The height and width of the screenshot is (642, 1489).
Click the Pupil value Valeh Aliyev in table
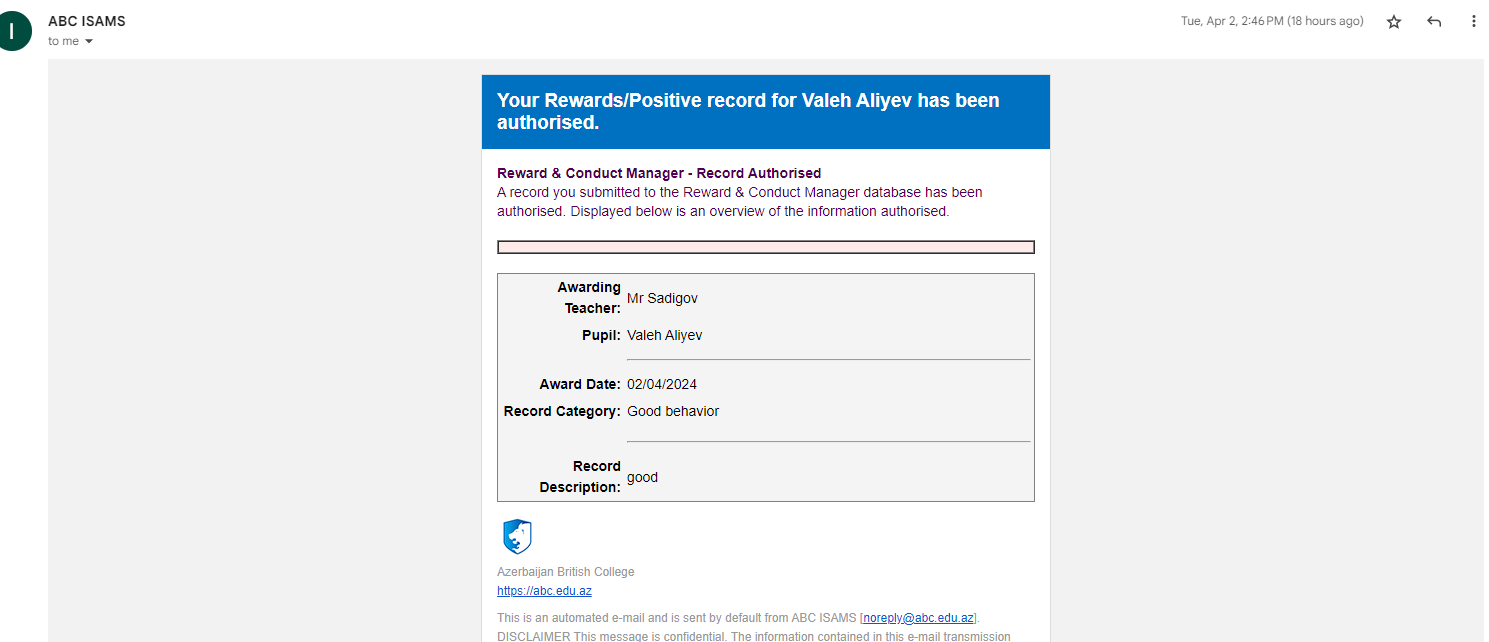click(664, 335)
